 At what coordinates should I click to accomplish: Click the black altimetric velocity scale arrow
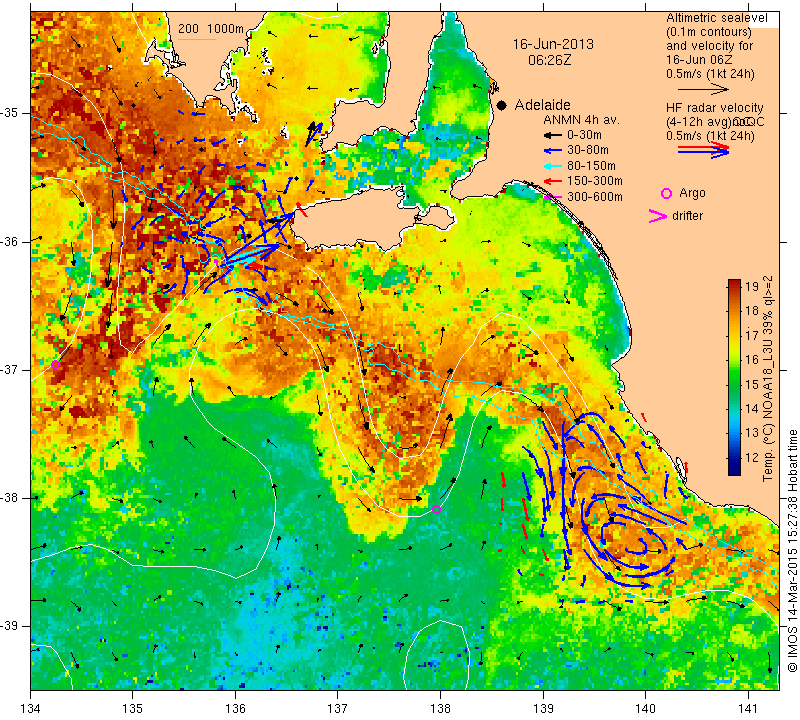pos(703,89)
